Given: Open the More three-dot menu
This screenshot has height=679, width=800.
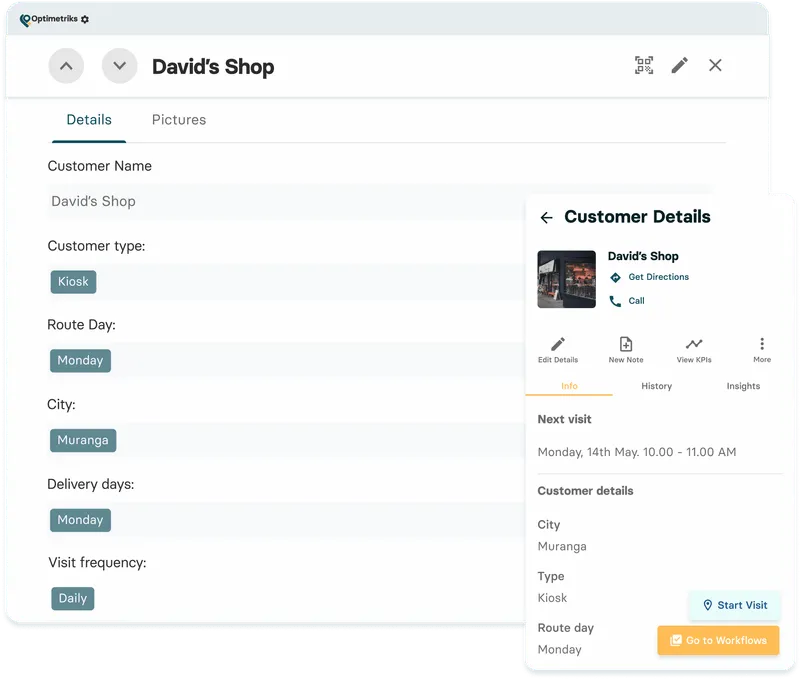Looking at the screenshot, I should pyautogui.click(x=762, y=344).
